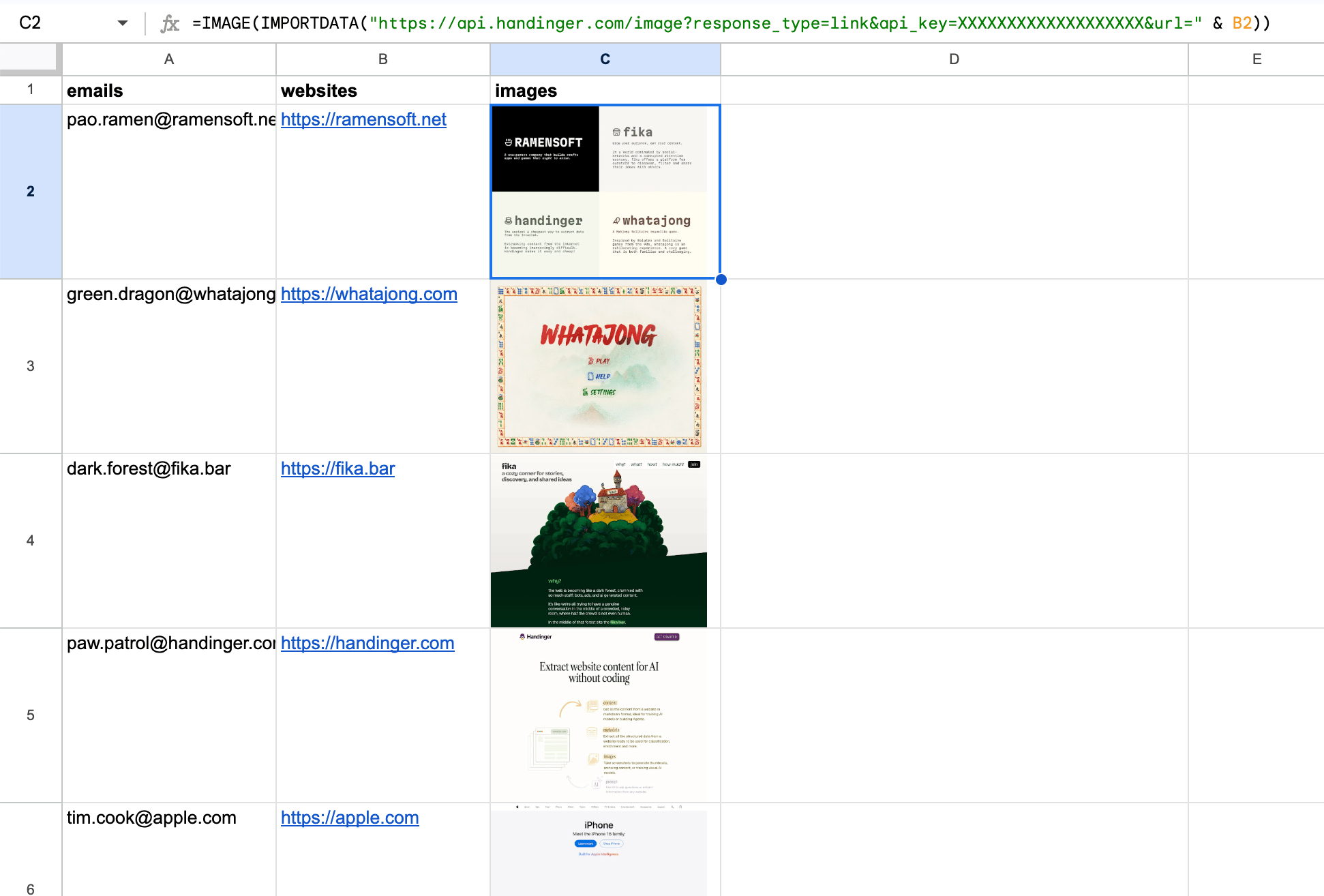Open the Name box dropdown arrow
The height and width of the screenshot is (896, 1324).
tap(123, 23)
